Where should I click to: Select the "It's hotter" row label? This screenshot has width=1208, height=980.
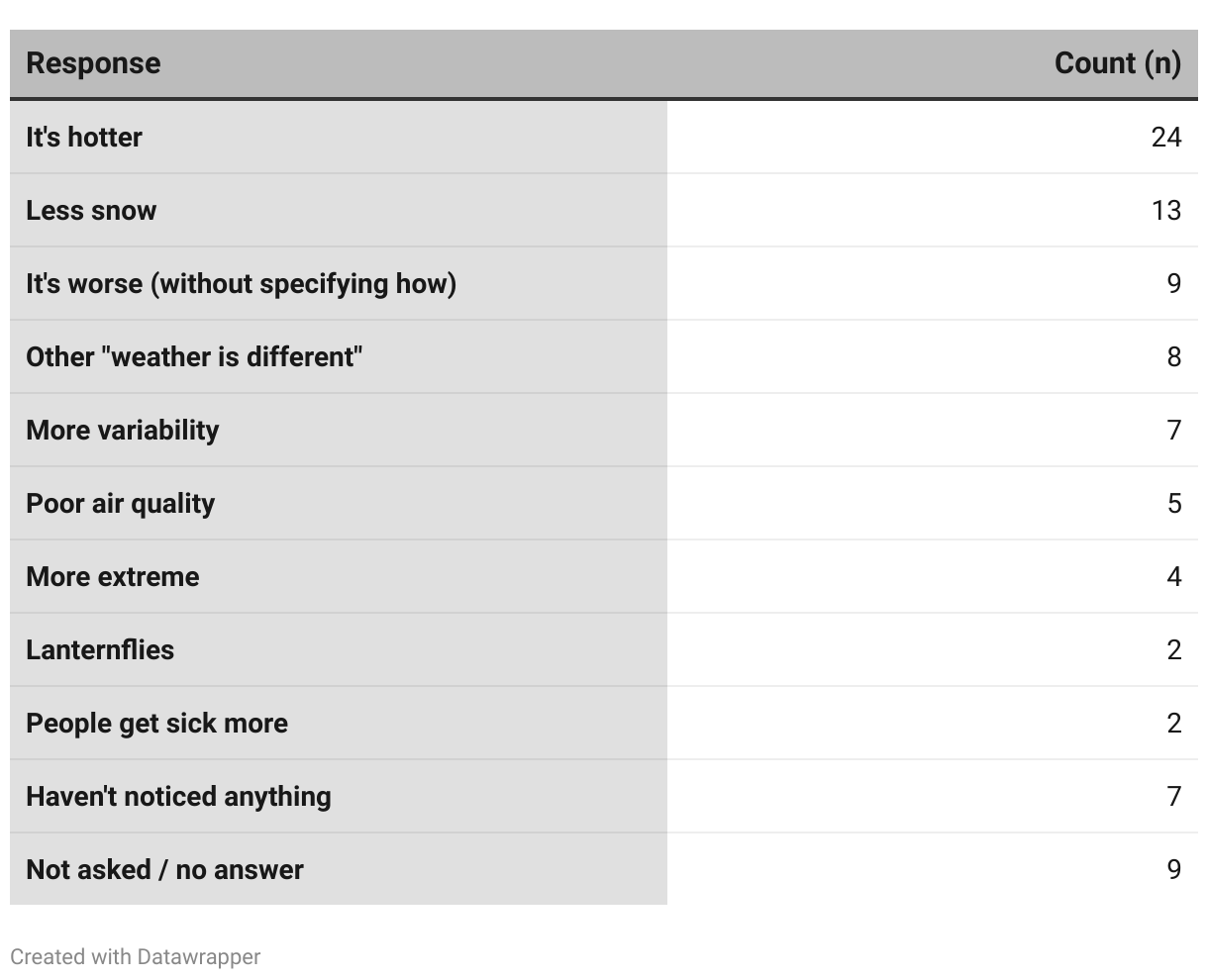tap(84, 137)
